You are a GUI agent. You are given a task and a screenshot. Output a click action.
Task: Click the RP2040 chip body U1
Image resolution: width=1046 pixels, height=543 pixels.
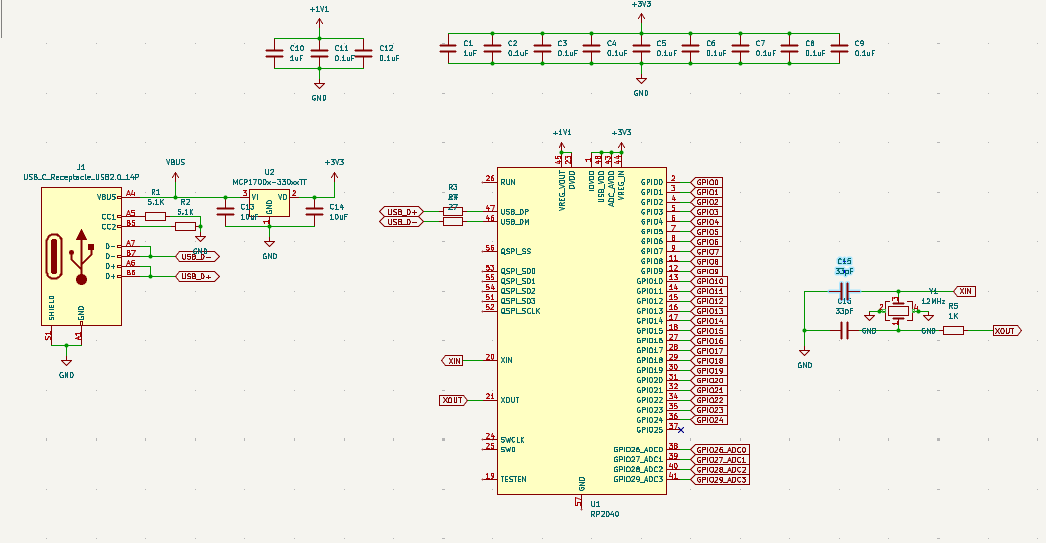click(x=580, y=330)
